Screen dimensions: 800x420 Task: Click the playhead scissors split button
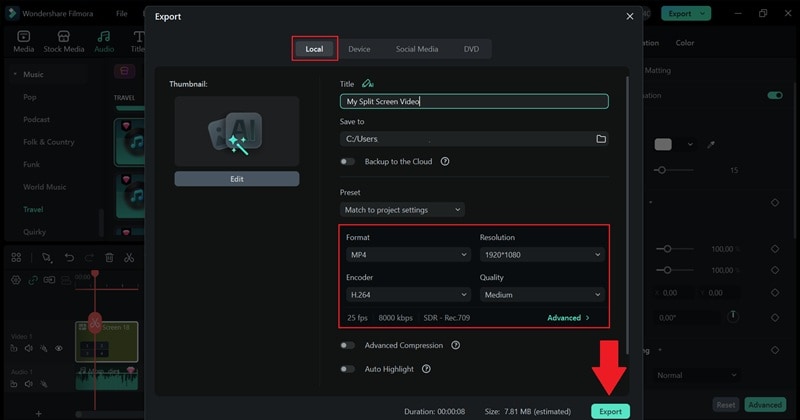click(x=95, y=323)
